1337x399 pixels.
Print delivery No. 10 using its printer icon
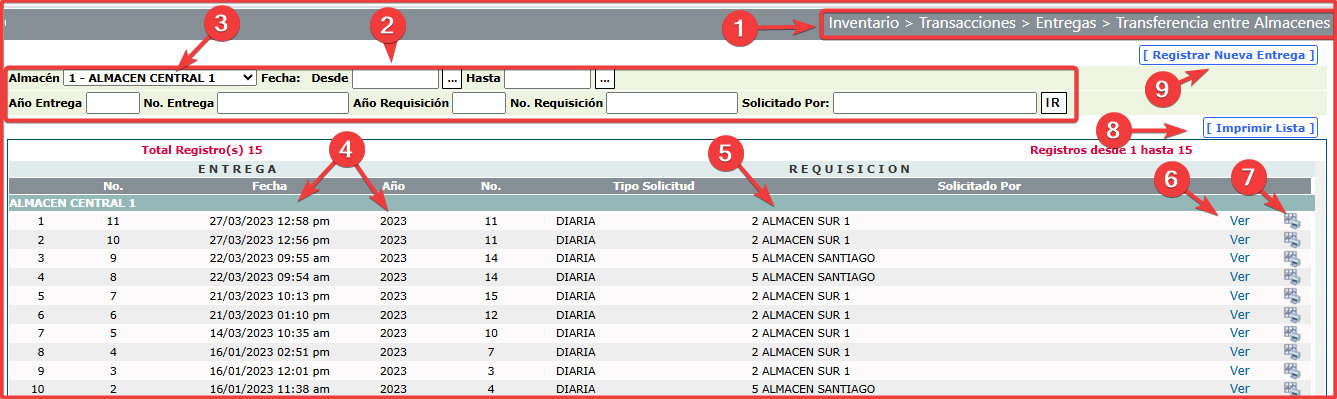click(x=1291, y=240)
